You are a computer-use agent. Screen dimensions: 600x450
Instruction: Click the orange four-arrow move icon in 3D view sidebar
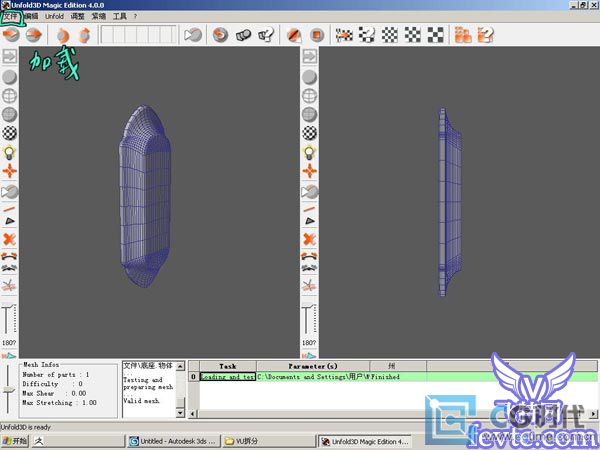pos(10,171)
